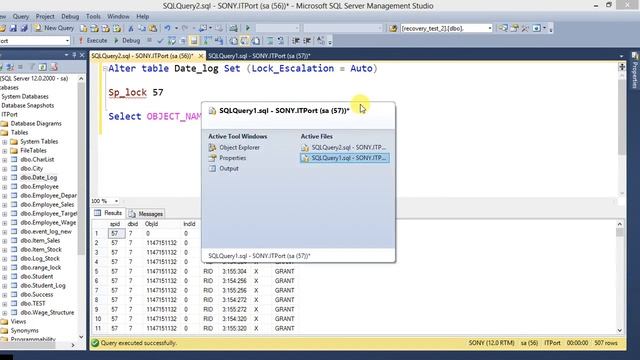Expand the dbo.Date_Log table node

pos(4,178)
